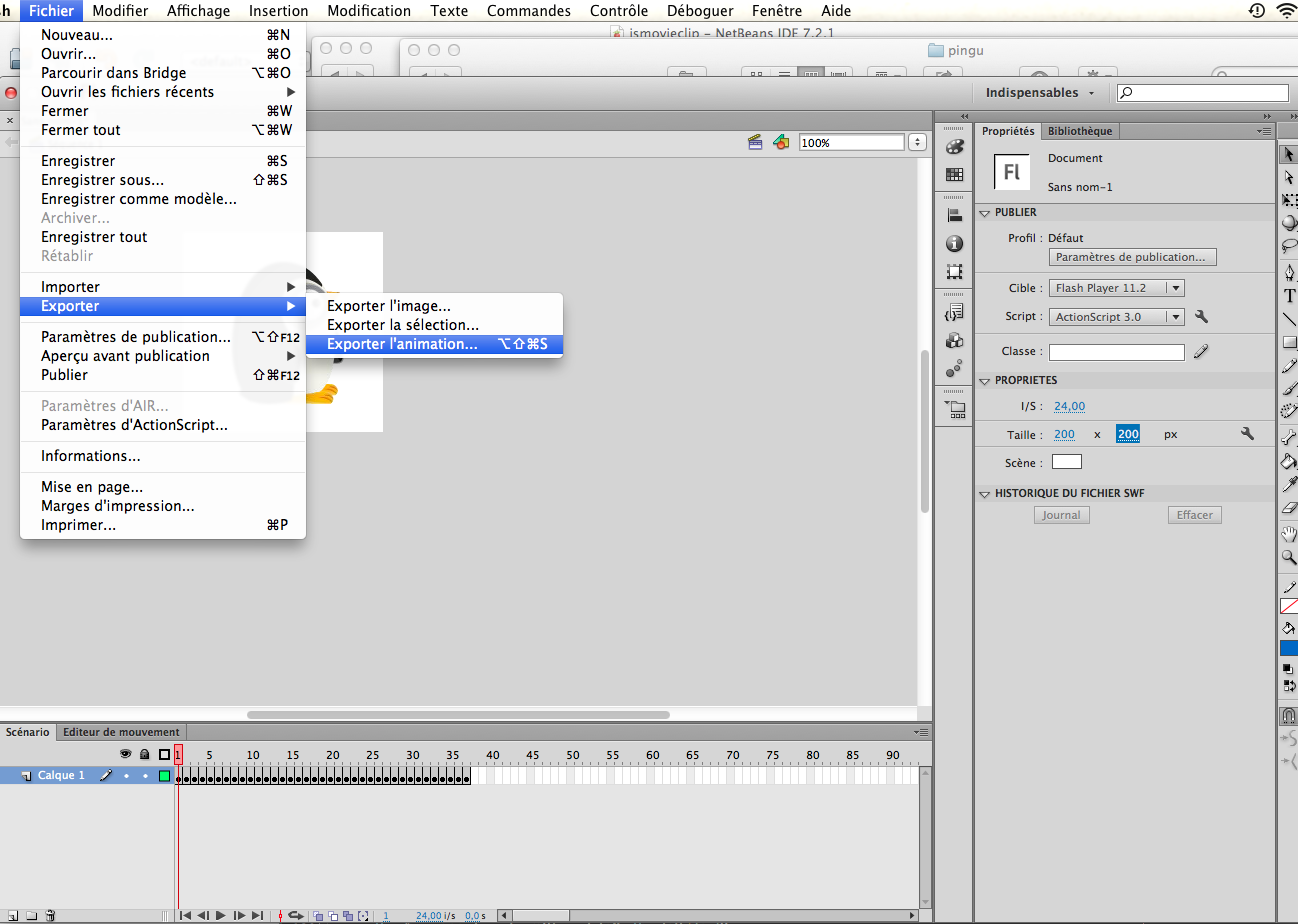Open the Code Snippets panel icon
1298x924 pixels.
coord(954,311)
